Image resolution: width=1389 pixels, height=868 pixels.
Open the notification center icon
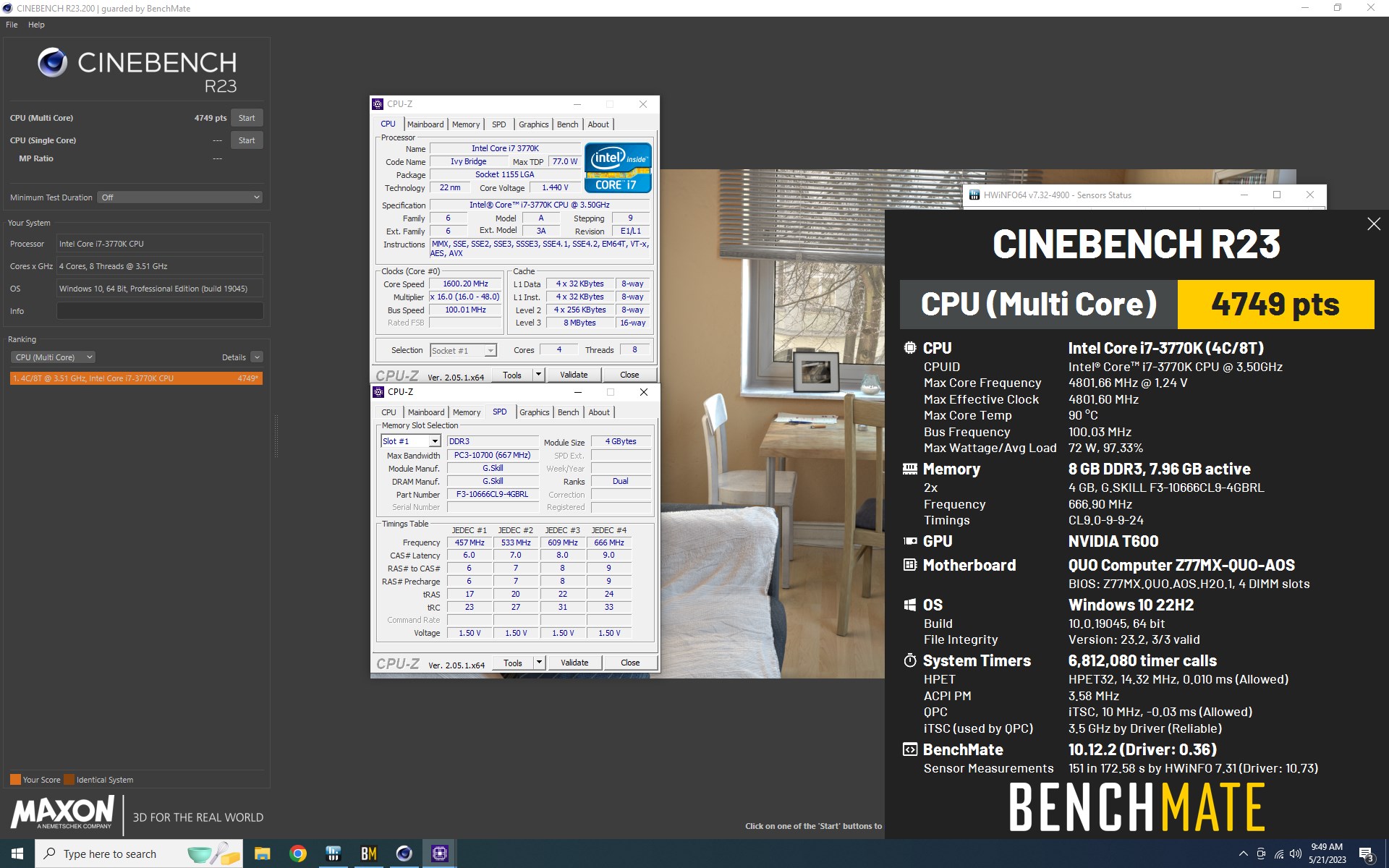[x=1367, y=854]
